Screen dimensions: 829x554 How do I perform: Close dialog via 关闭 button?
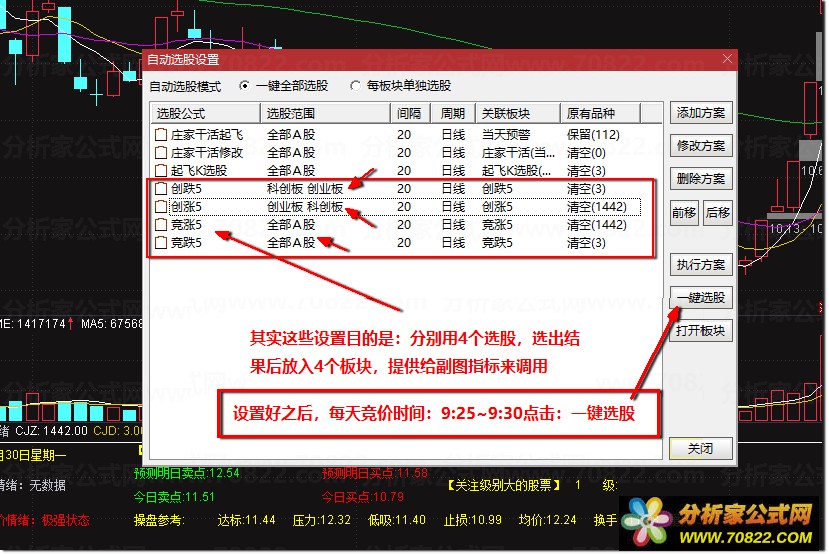(701, 449)
